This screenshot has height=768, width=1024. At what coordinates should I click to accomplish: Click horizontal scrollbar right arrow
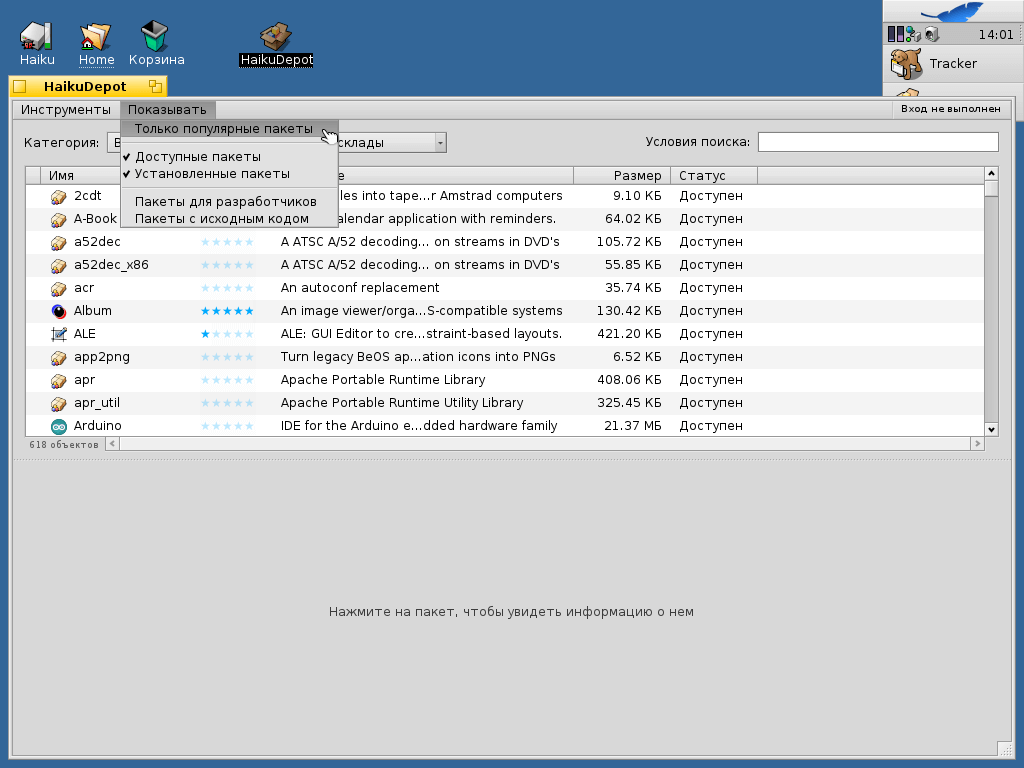978,444
